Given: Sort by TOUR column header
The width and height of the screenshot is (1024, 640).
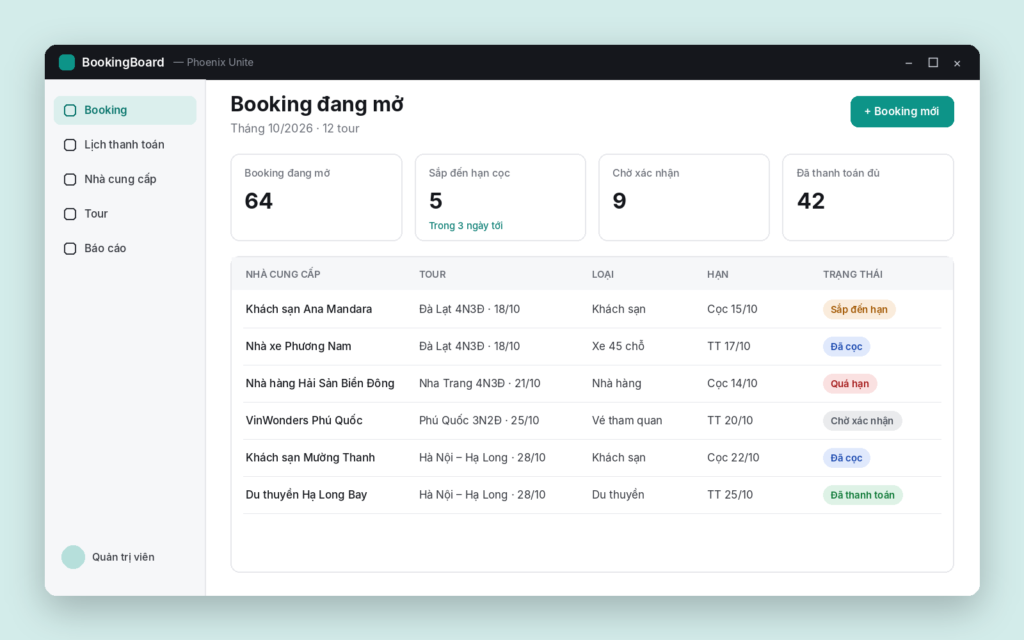Looking at the screenshot, I should pos(432,274).
